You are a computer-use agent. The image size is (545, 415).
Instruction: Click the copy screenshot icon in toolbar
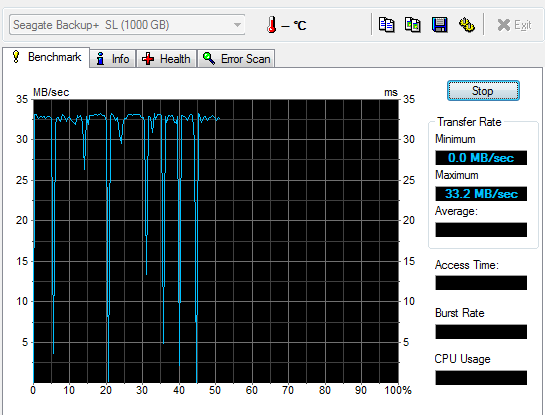413,25
